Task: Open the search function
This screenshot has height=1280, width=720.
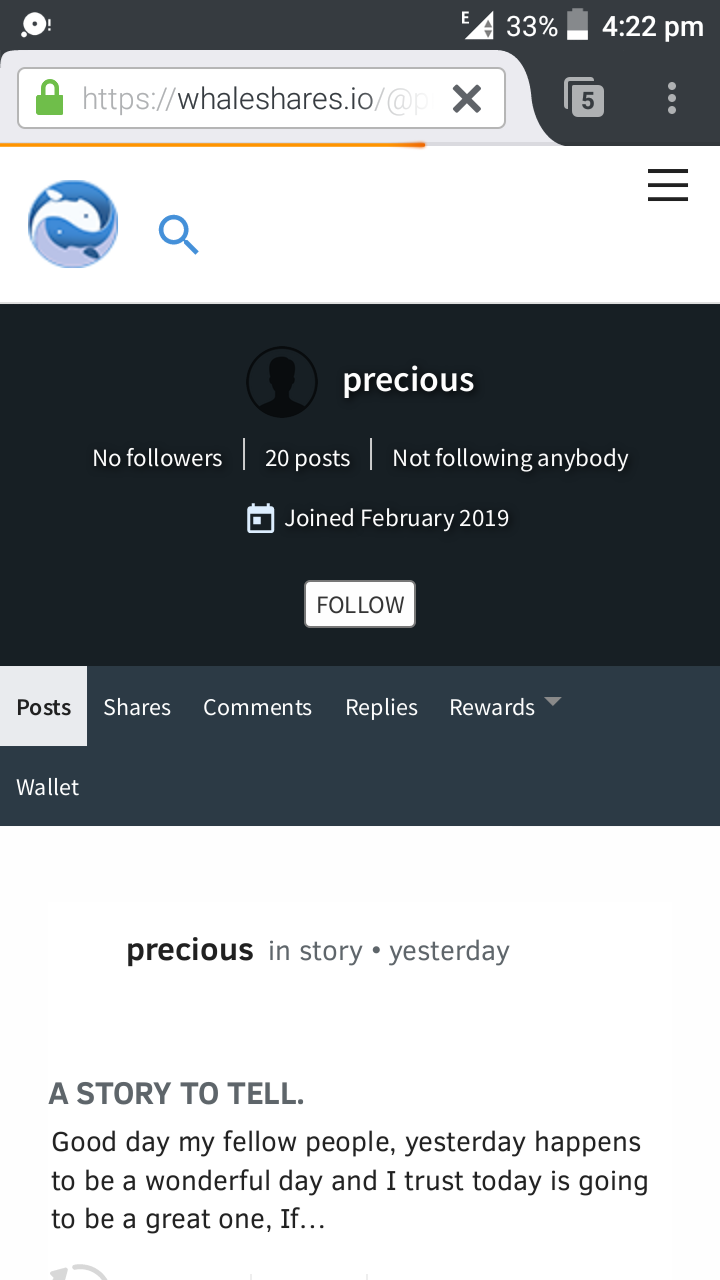Action: coord(178,234)
